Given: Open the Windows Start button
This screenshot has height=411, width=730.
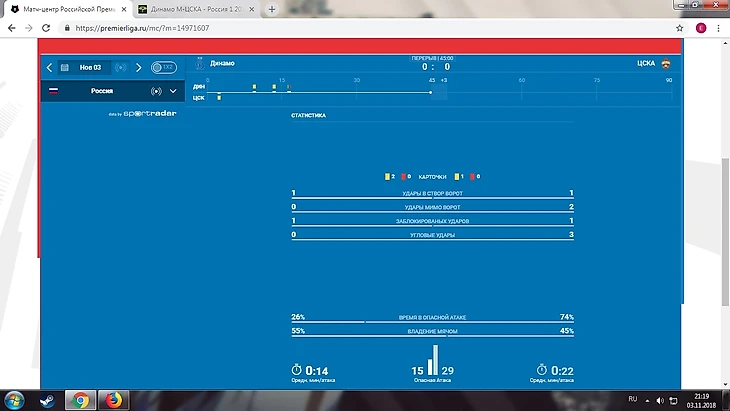Looking at the screenshot, I should (x=14, y=400).
